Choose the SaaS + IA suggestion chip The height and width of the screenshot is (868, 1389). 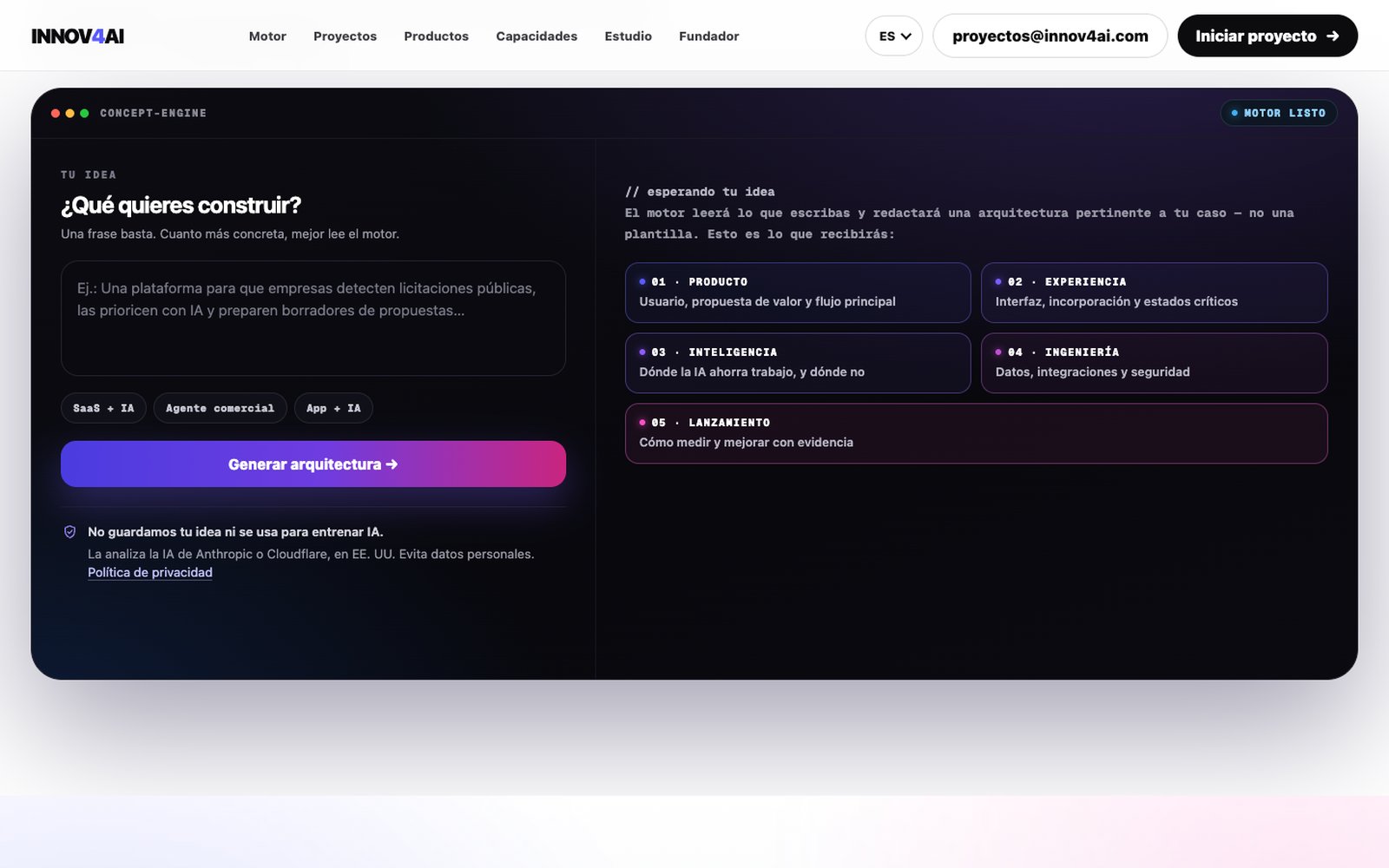click(x=103, y=408)
